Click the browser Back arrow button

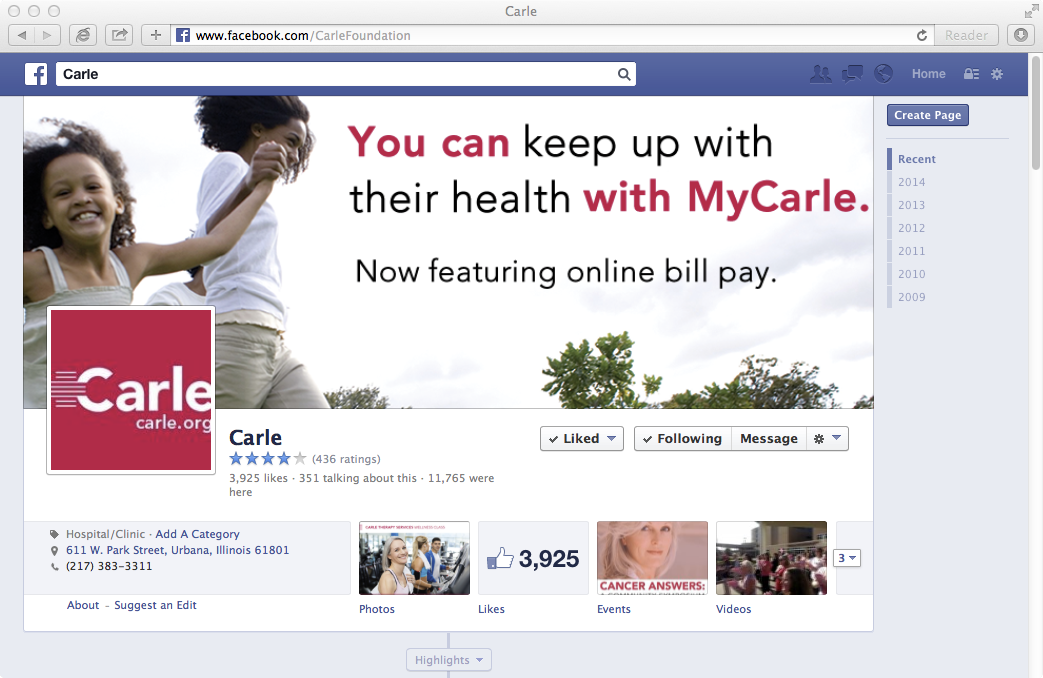click(x=21, y=35)
